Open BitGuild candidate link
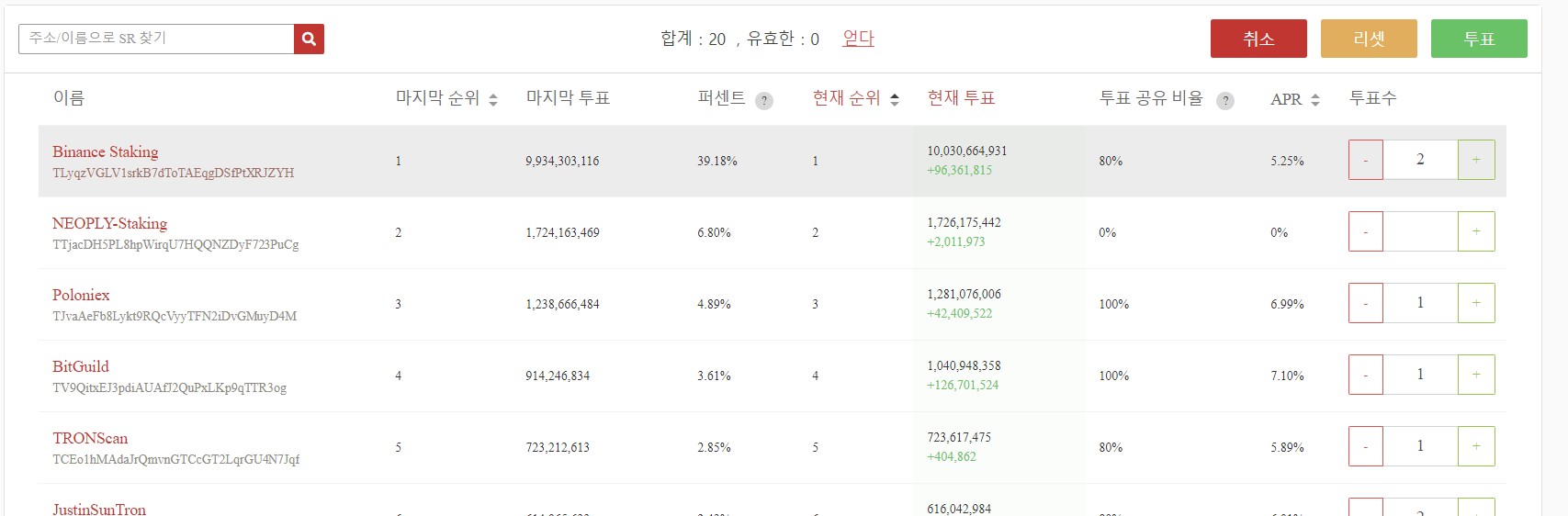Viewport: 1568px width, 516px height. (80, 366)
